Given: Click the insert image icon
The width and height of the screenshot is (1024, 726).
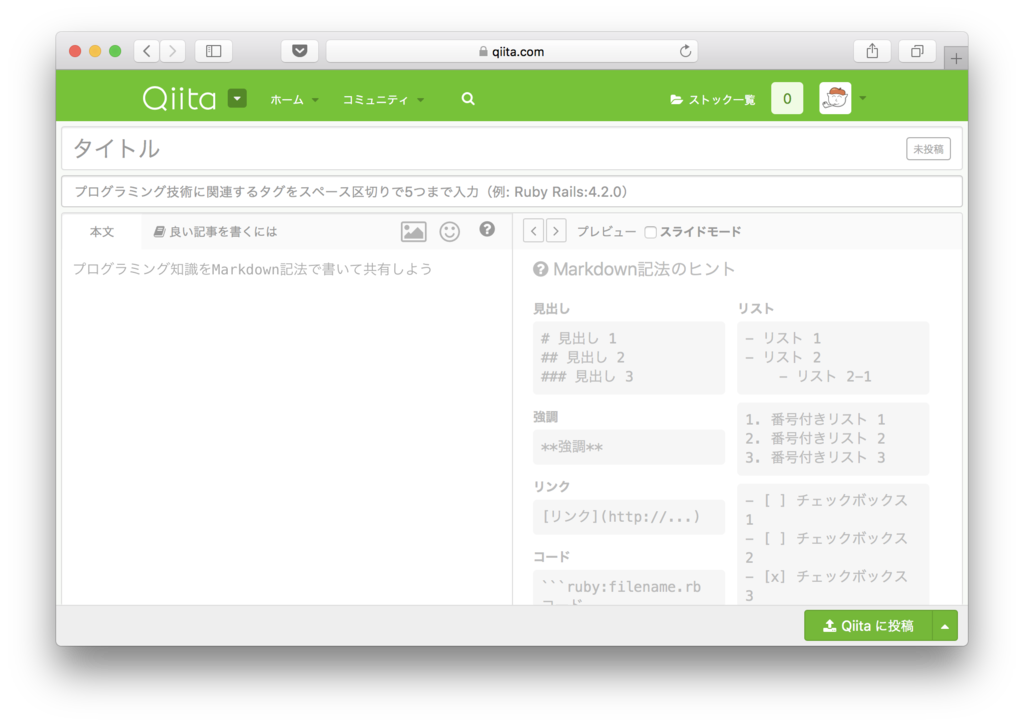Looking at the screenshot, I should coord(413,232).
